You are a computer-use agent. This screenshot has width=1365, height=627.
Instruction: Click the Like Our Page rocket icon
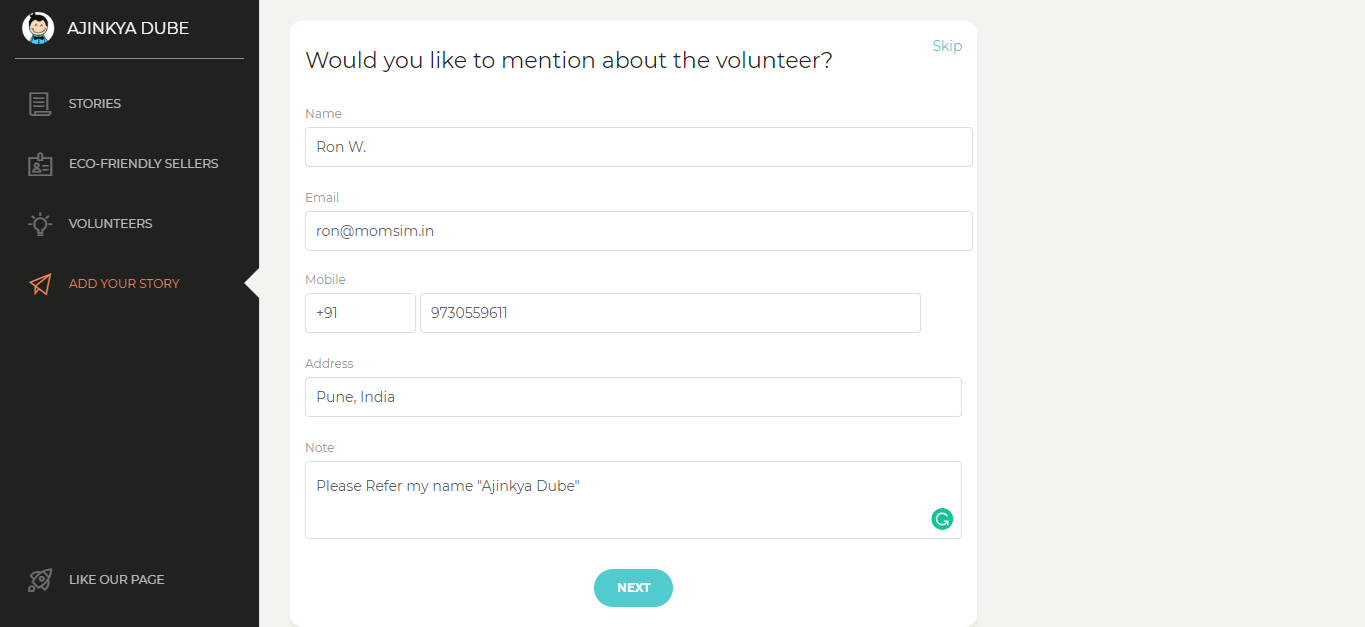[x=40, y=580]
